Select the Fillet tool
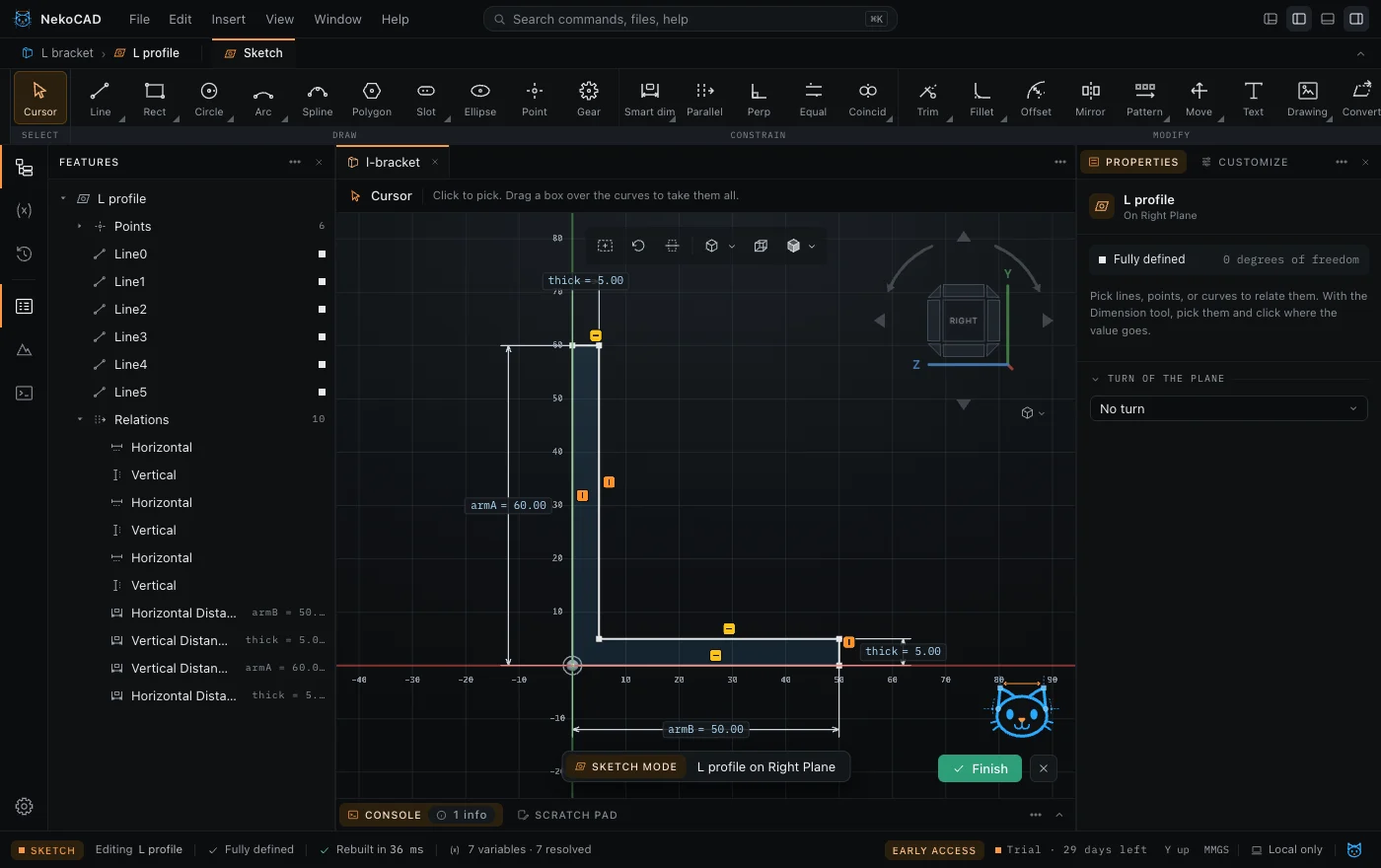Screen dimensions: 1381x868 pyautogui.click(x=981, y=99)
